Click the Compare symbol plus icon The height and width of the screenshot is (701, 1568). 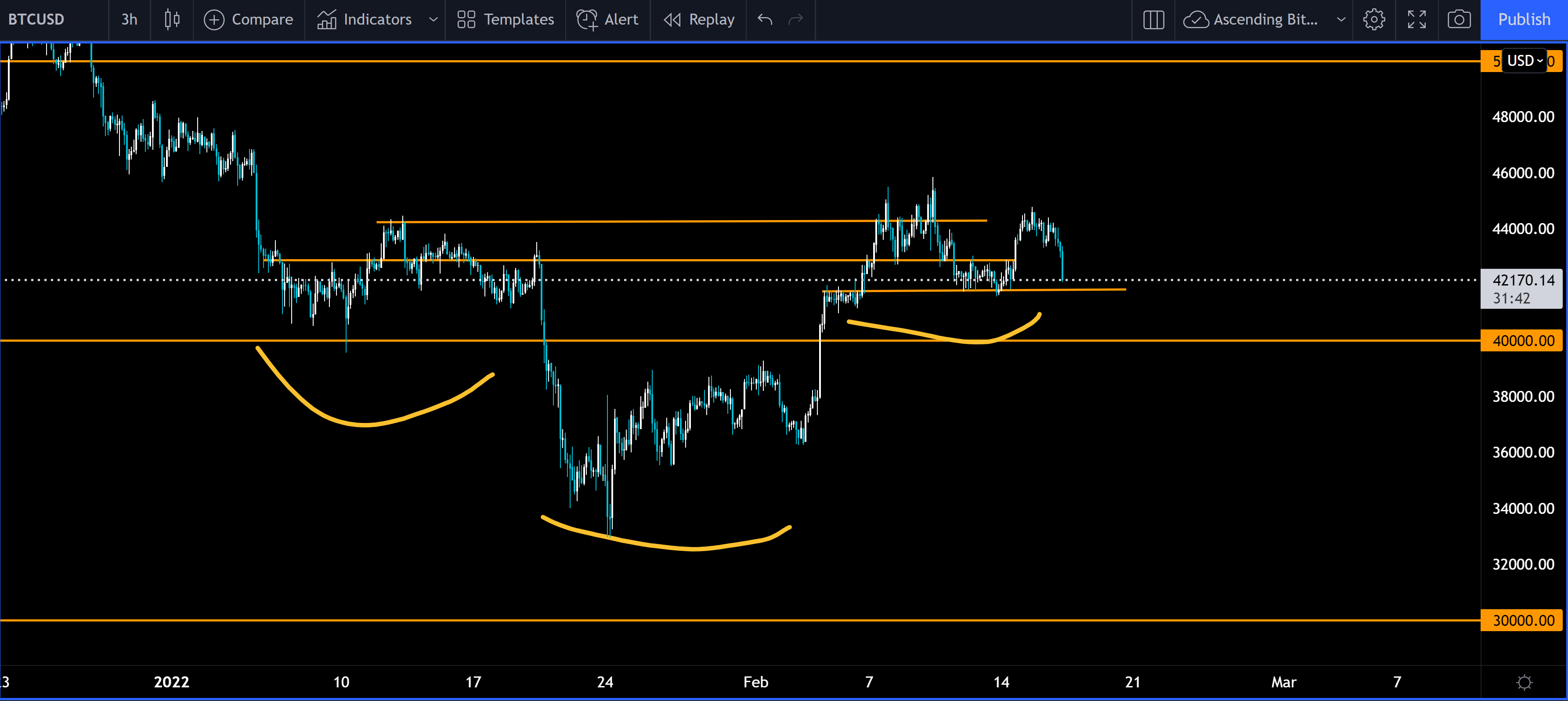(x=213, y=19)
